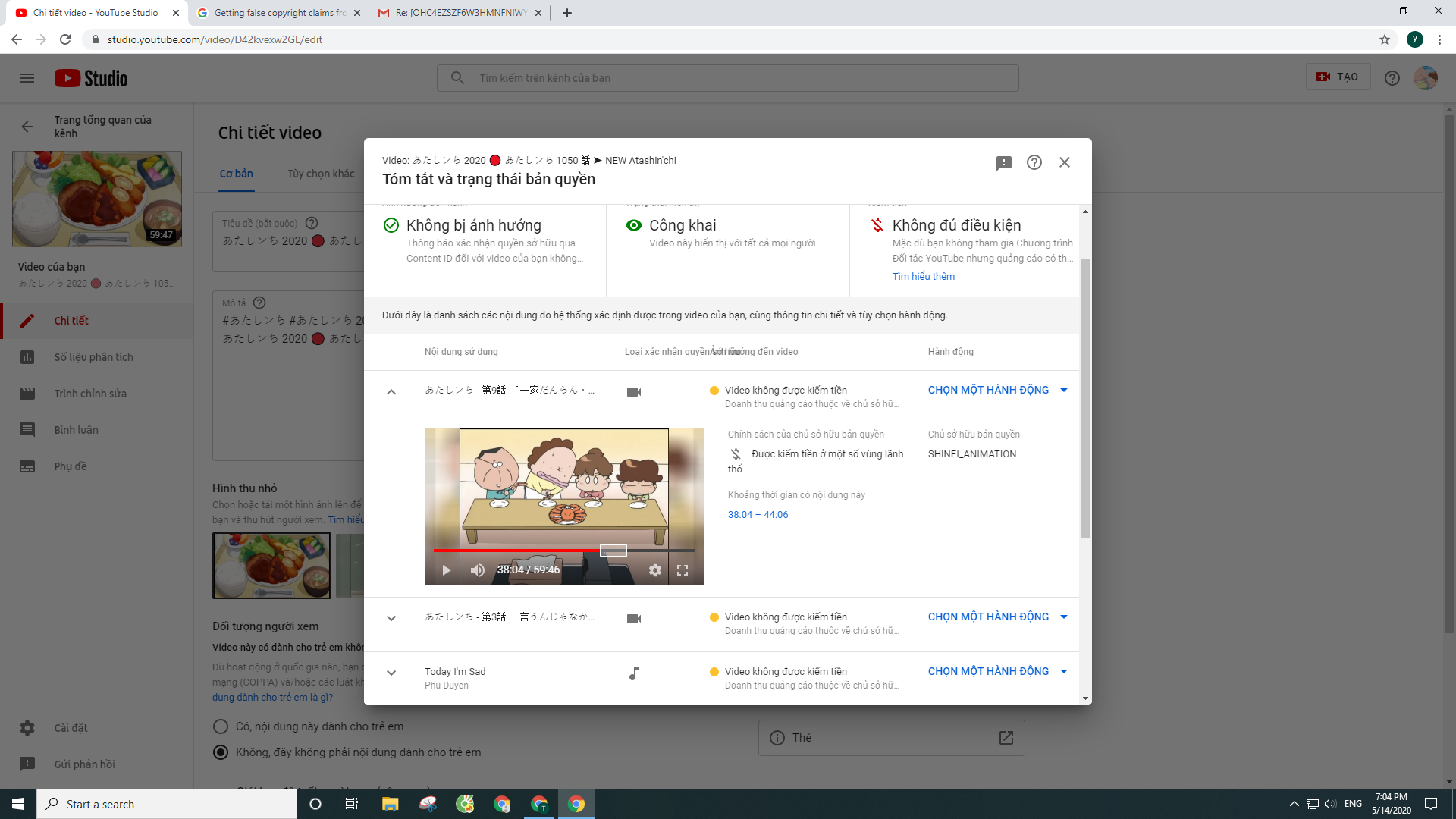Reload the page
The width and height of the screenshot is (1456, 819).
click(65, 39)
